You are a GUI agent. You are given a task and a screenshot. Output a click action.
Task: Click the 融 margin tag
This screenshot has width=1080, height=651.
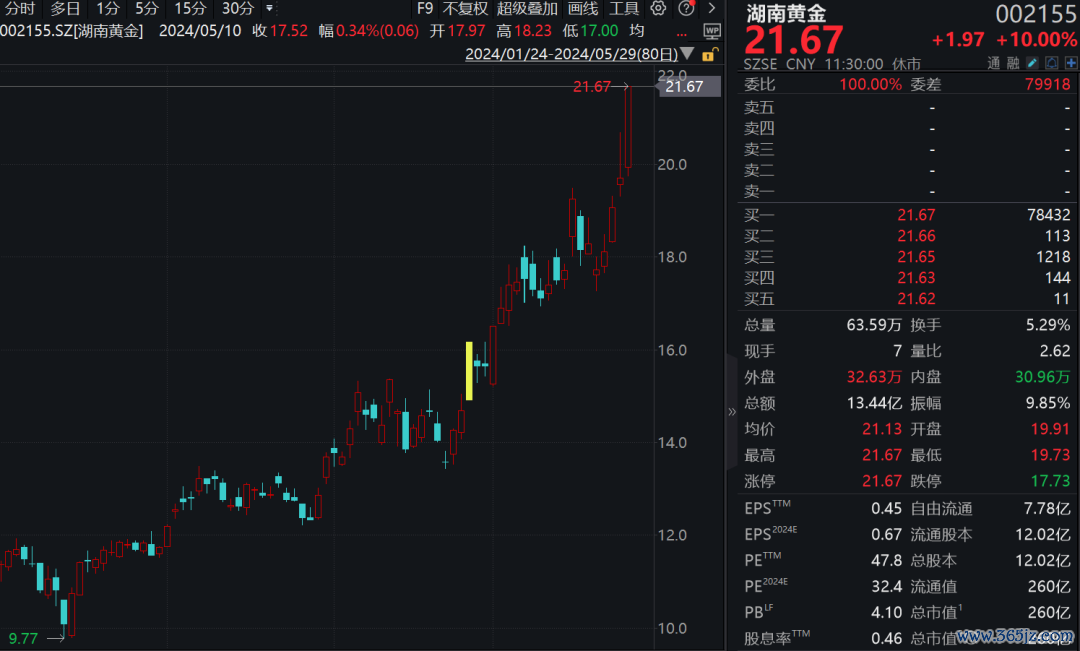point(1012,63)
